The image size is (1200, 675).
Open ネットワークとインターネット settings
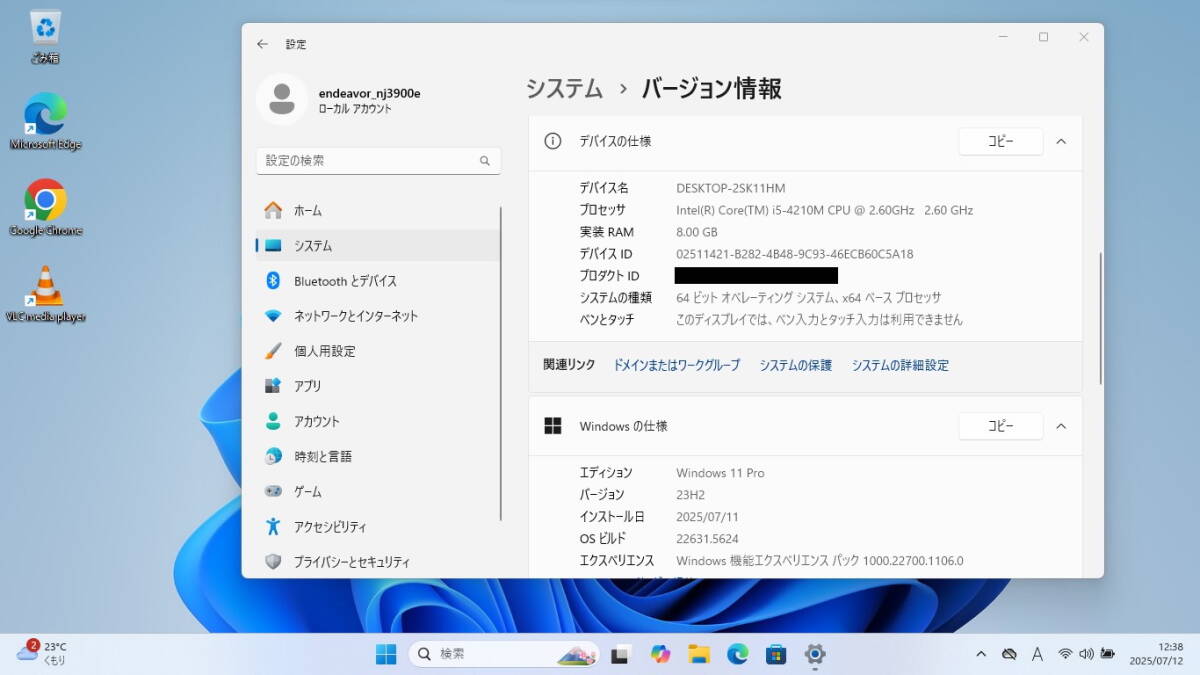point(378,316)
